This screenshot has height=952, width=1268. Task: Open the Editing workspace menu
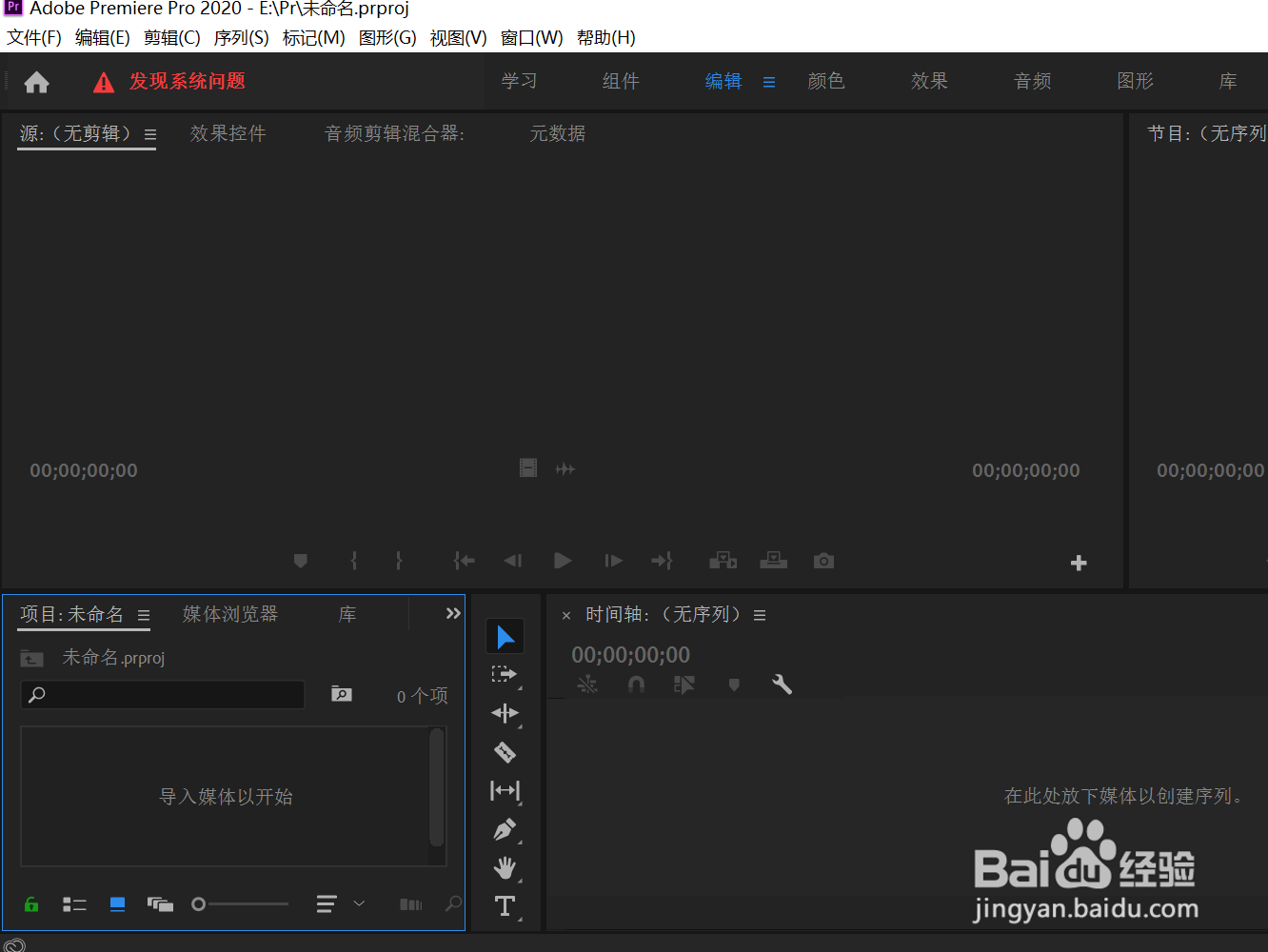(769, 83)
